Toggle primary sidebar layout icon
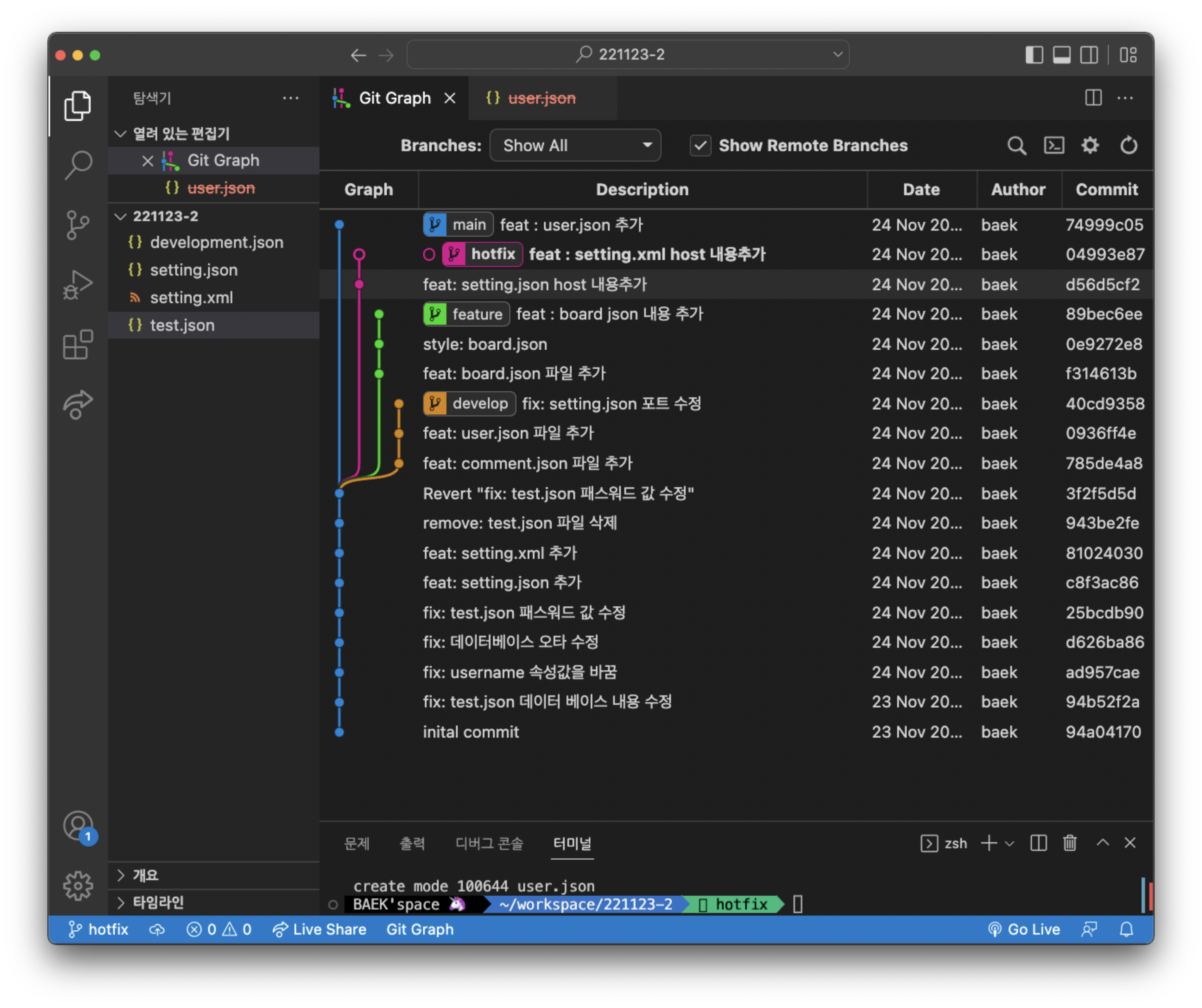 1034,55
